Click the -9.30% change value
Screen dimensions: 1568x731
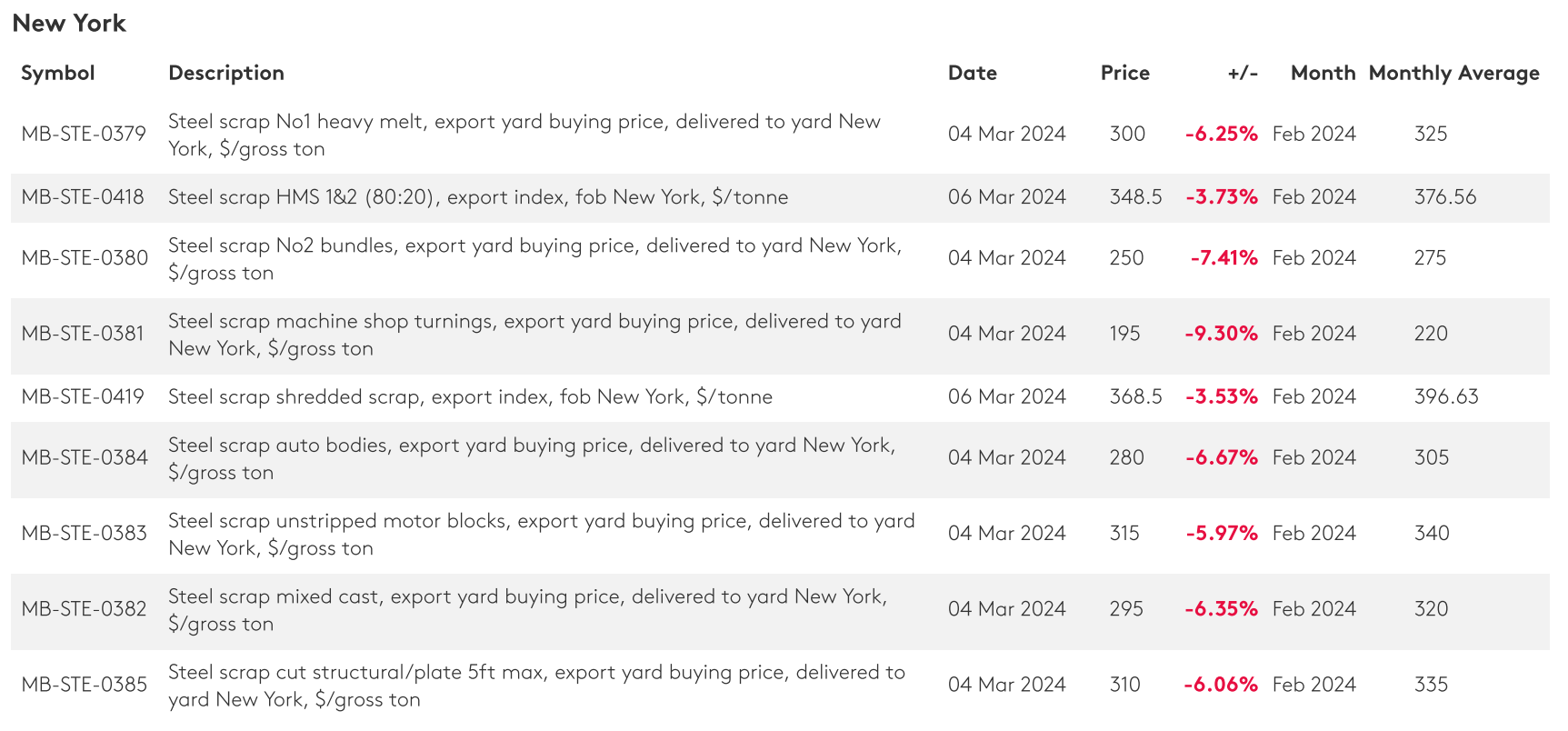coord(1221,334)
